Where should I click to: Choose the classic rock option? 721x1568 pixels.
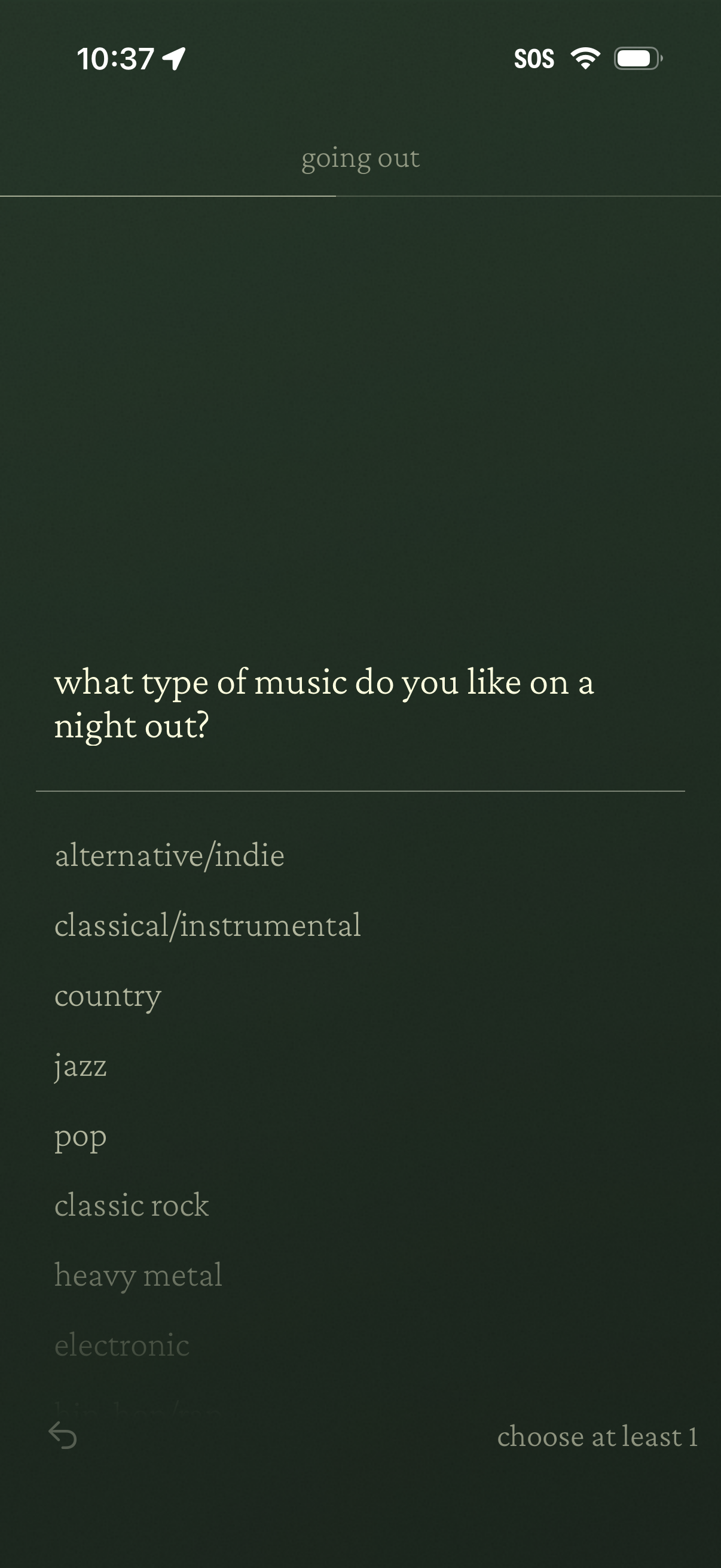[x=132, y=1205]
